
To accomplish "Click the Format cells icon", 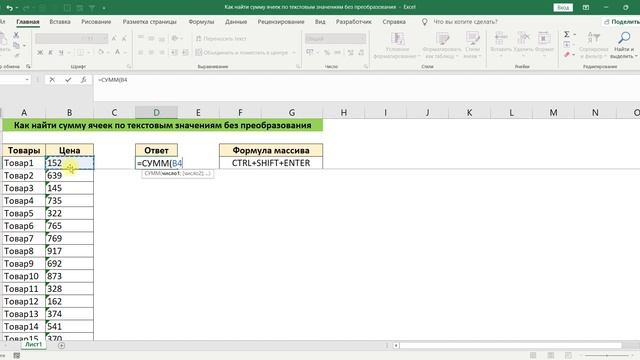I will click(x=544, y=38).
